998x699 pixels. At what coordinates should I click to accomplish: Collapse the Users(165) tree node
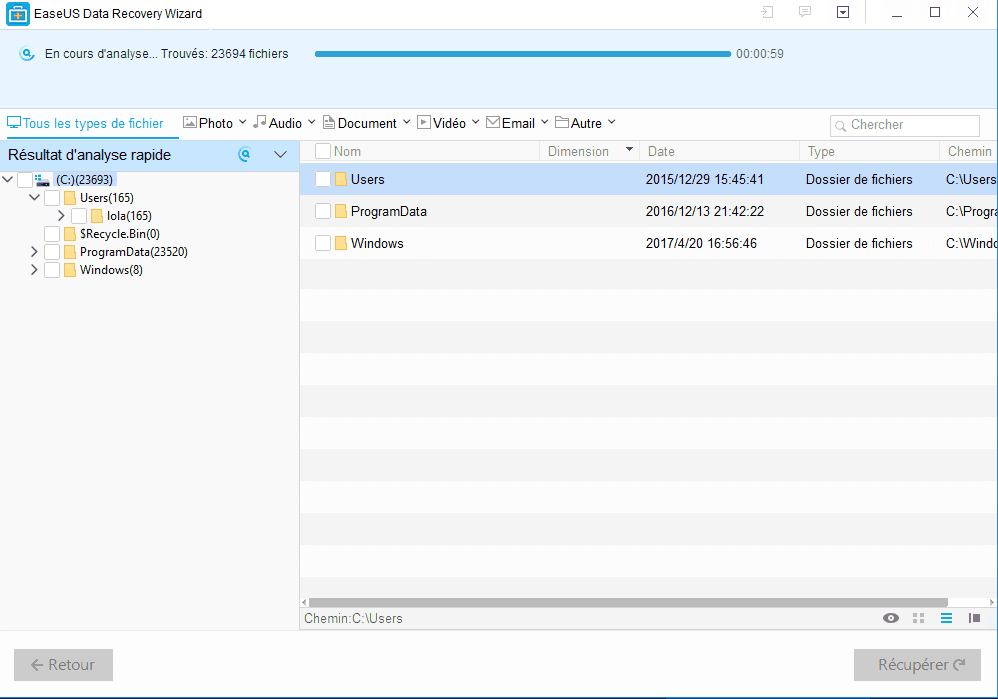point(34,197)
